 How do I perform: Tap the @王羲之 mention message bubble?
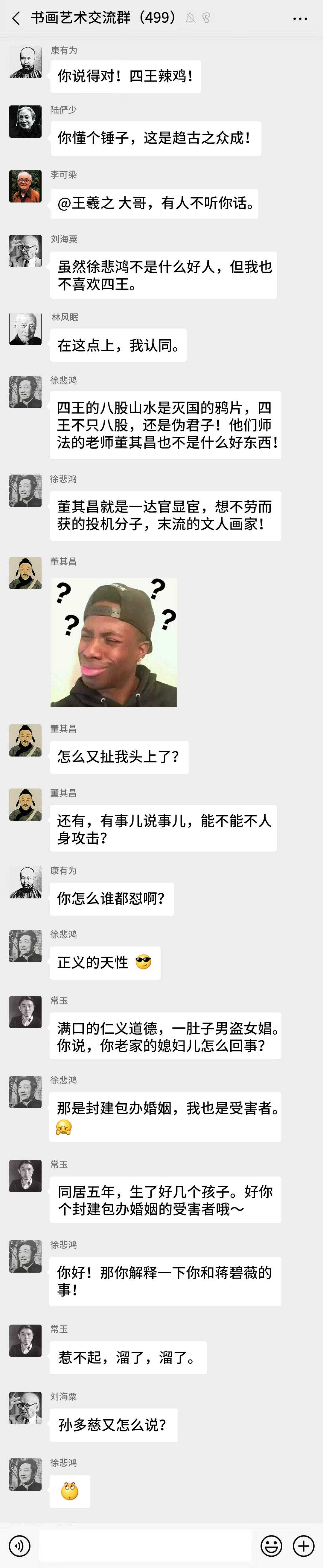click(154, 203)
